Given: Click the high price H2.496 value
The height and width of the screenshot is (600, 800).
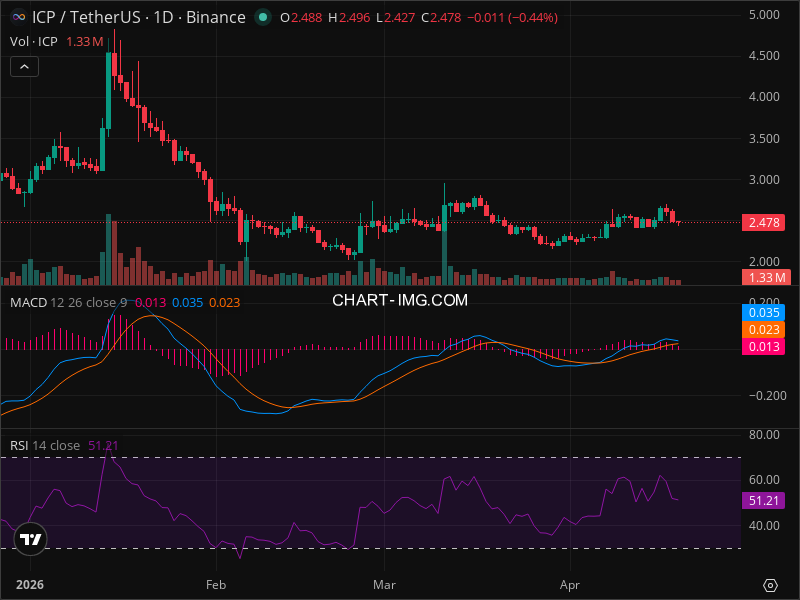Looking at the screenshot, I should tap(349, 18).
